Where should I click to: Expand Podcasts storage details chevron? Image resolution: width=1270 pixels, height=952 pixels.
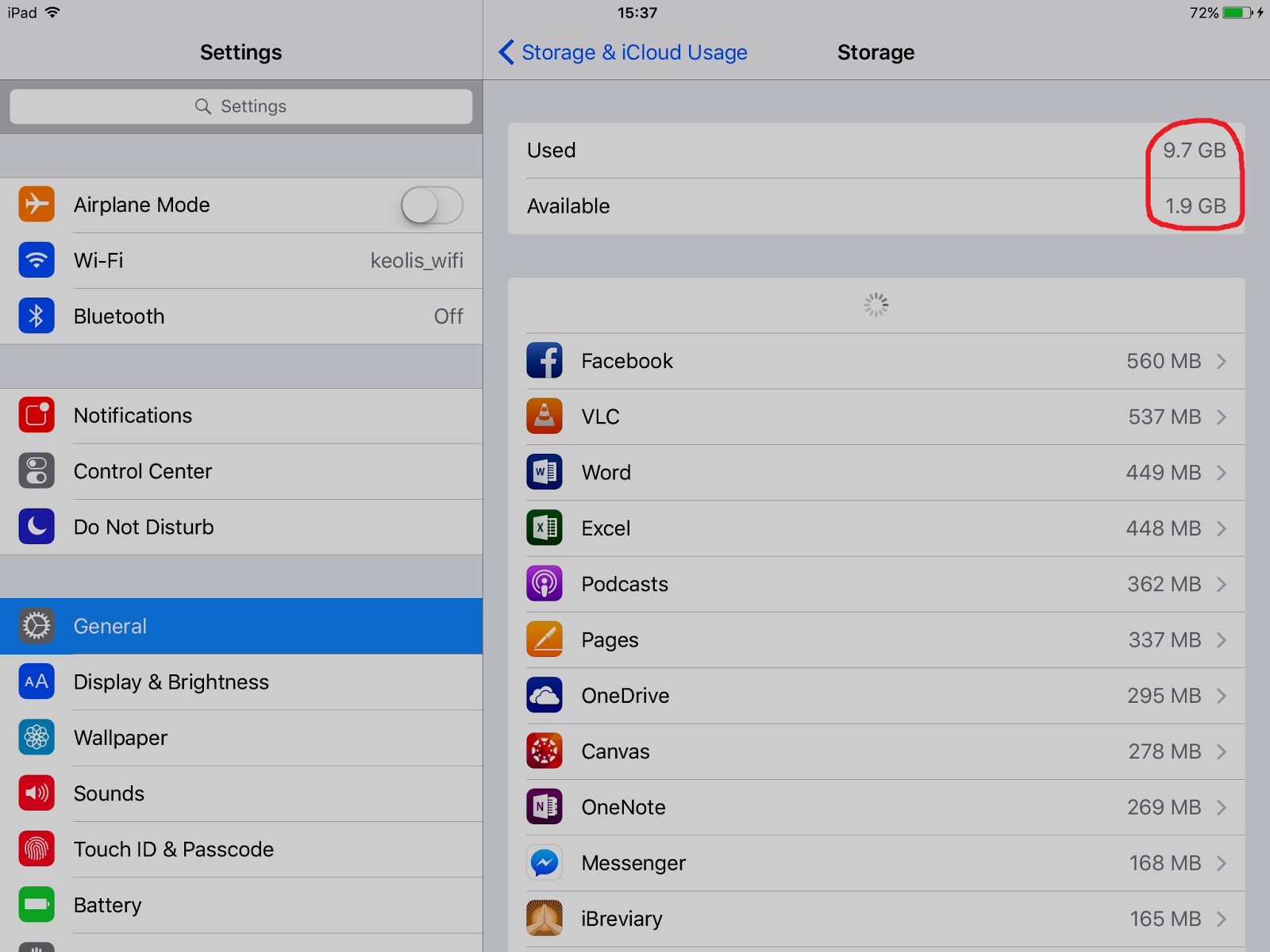1222,584
